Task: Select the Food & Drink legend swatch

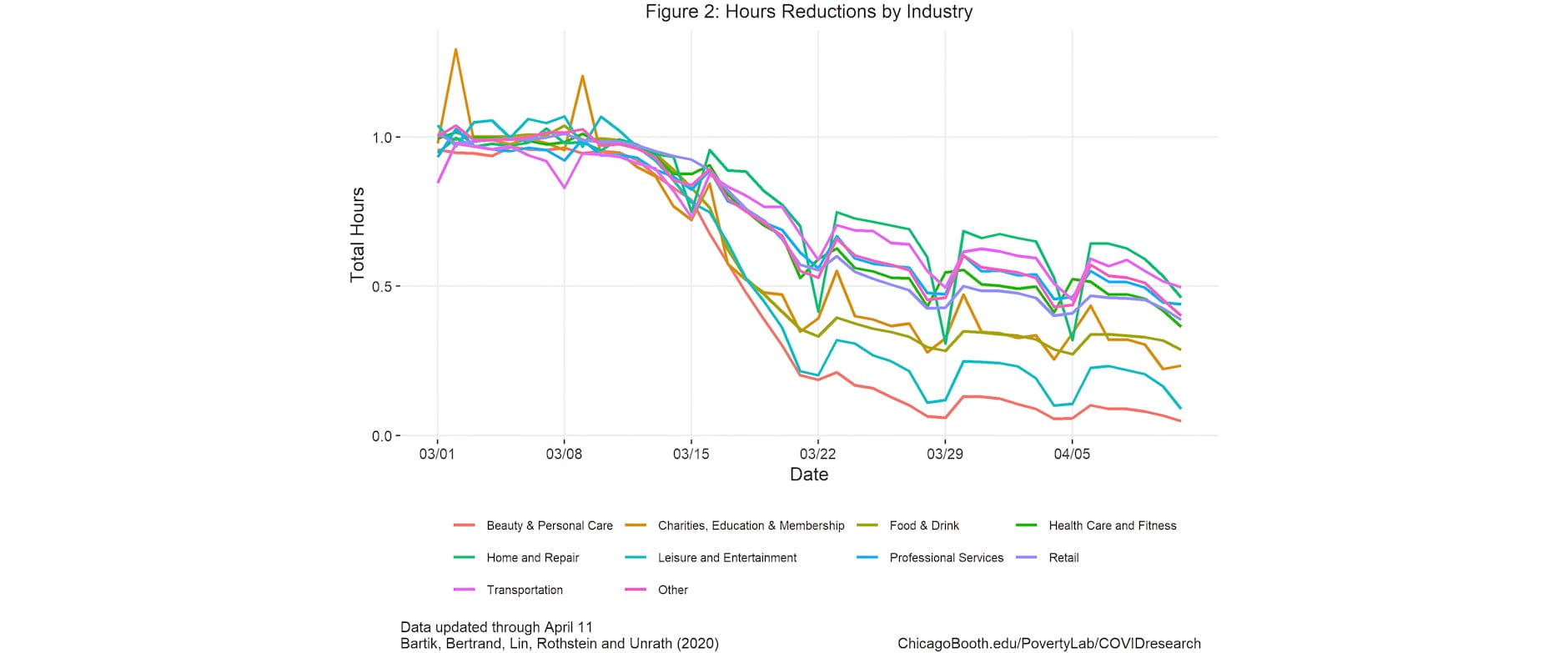Action: [x=867, y=525]
